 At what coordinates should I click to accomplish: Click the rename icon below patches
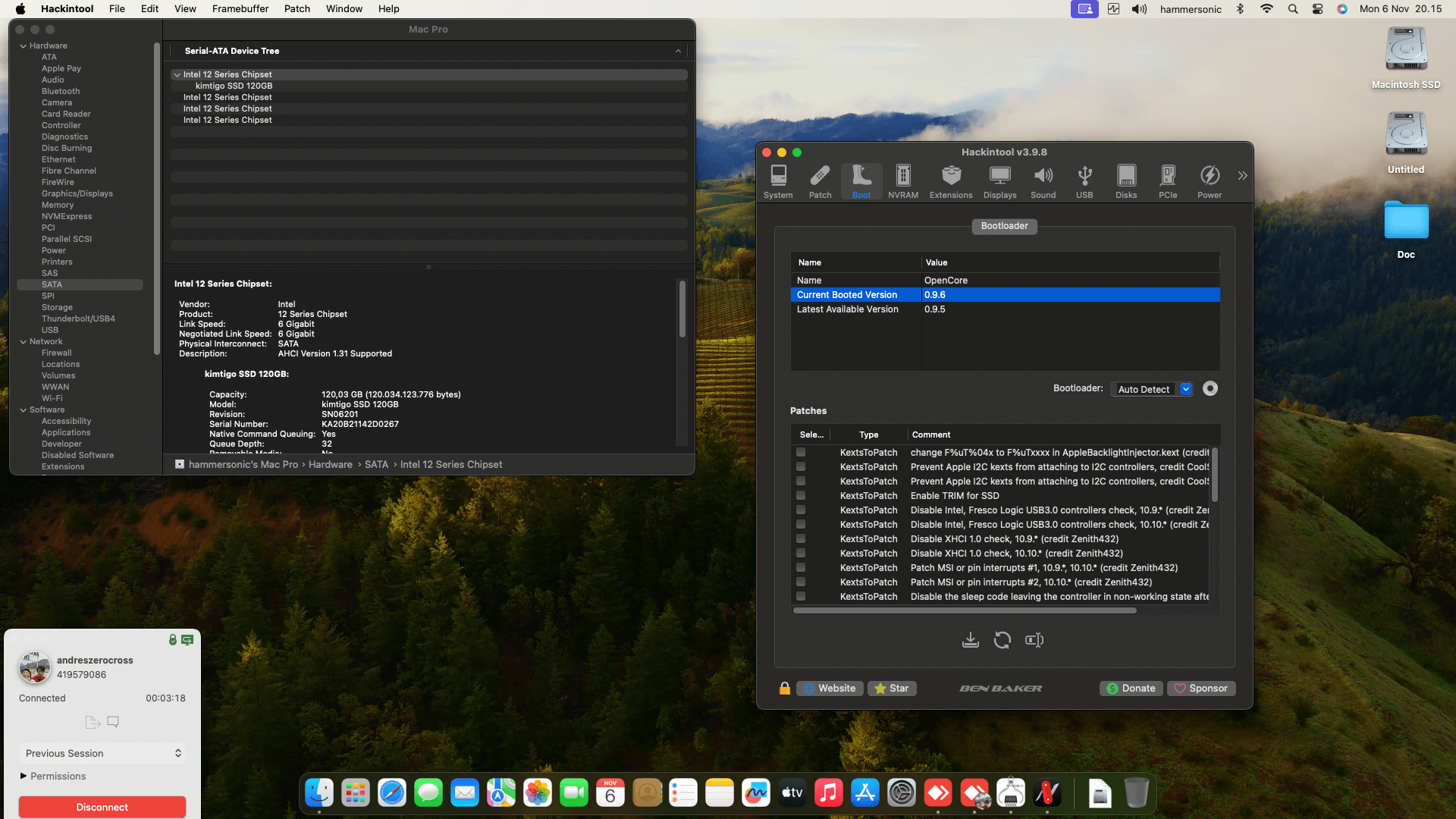(1034, 640)
